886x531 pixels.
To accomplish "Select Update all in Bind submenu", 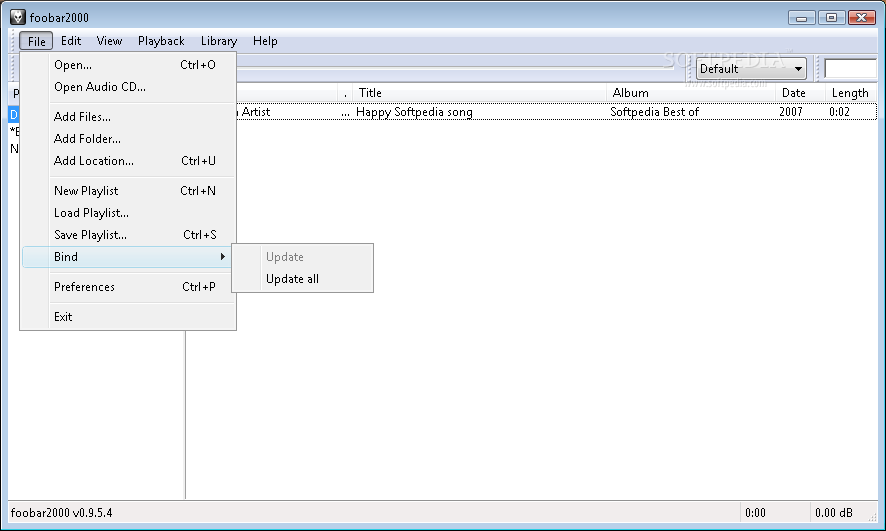I will [303, 279].
